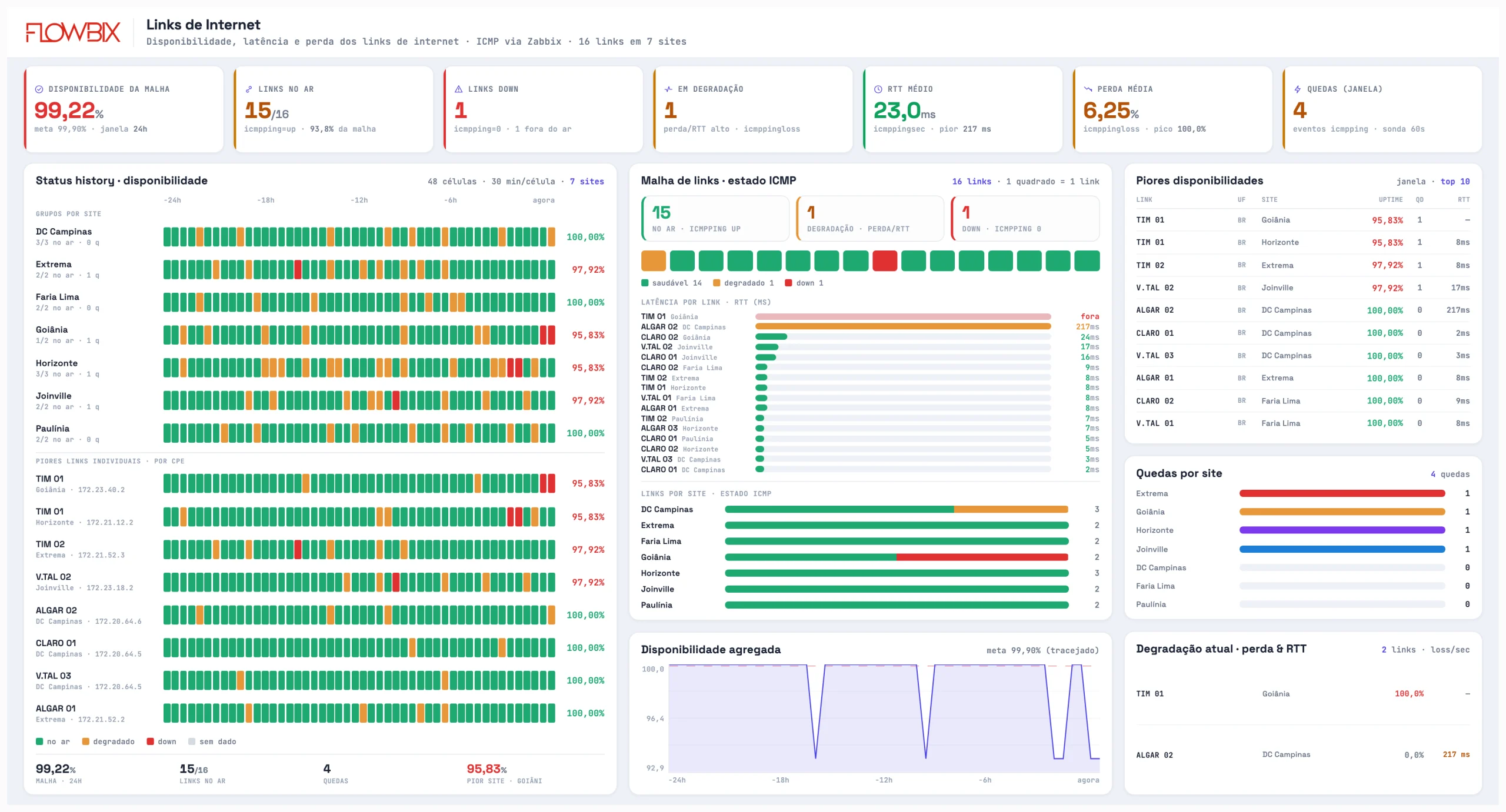Click CLARO 02 Faria Lima table row
Viewport: 1506px width, 812px height.
pos(1302,401)
